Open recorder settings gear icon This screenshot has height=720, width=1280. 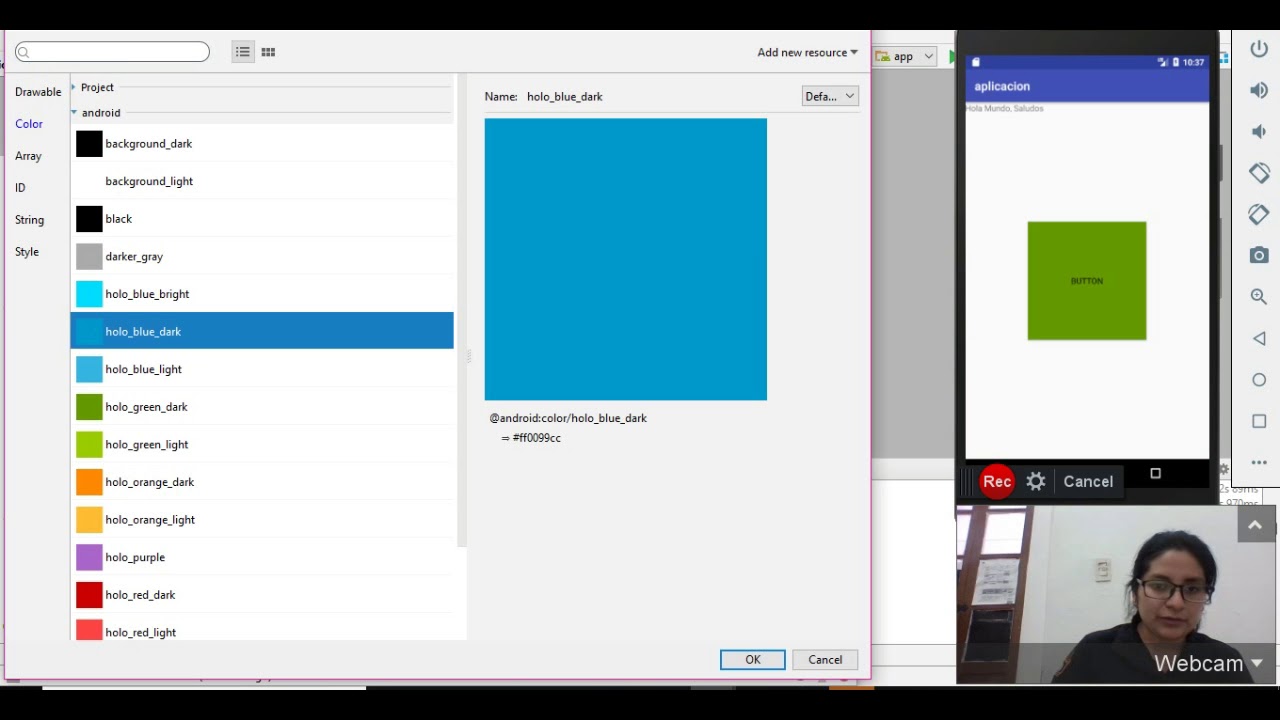click(x=1036, y=482)
